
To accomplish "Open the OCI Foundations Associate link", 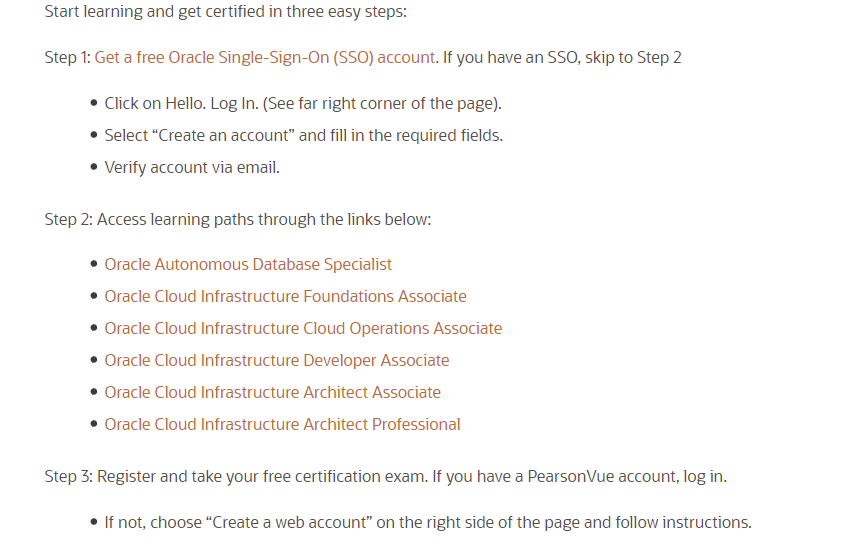I will pyautogui.click(x=285, y=296).
